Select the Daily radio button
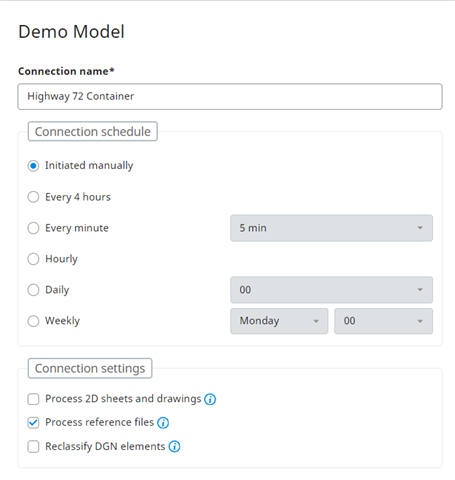Viewport: 455px width, 480px height. (x=33, y=290)
